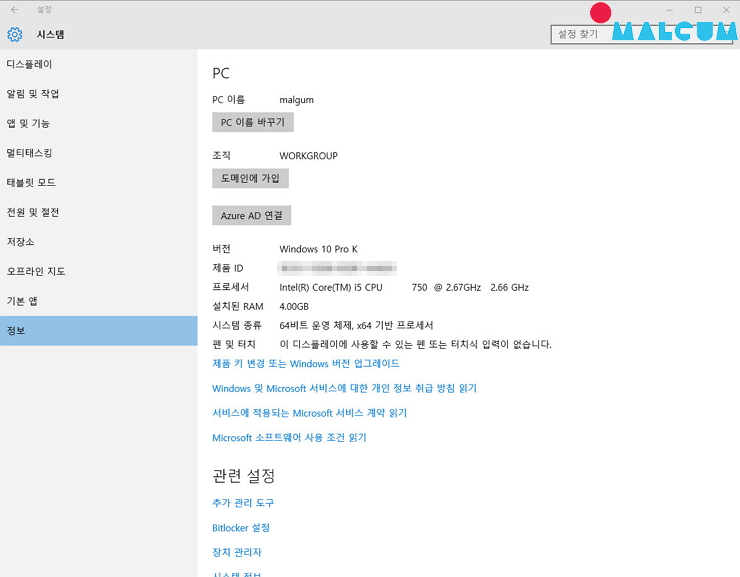Viewport: 740px width, 577px height.
Task: Click the 펜 및 터치 description text
Action: point(415,344)
